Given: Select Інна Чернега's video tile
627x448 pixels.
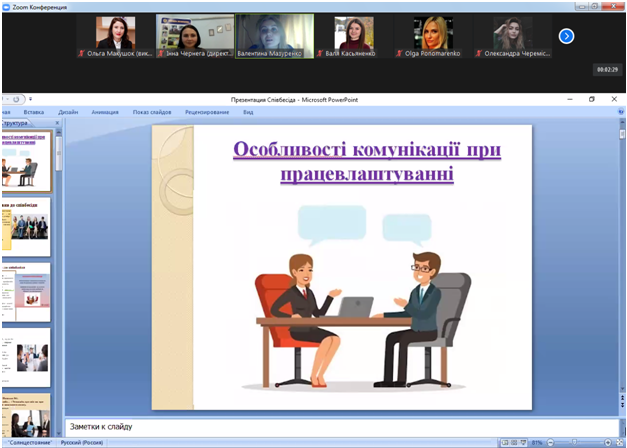Looking at the screenshot, I should coord(195,36).
